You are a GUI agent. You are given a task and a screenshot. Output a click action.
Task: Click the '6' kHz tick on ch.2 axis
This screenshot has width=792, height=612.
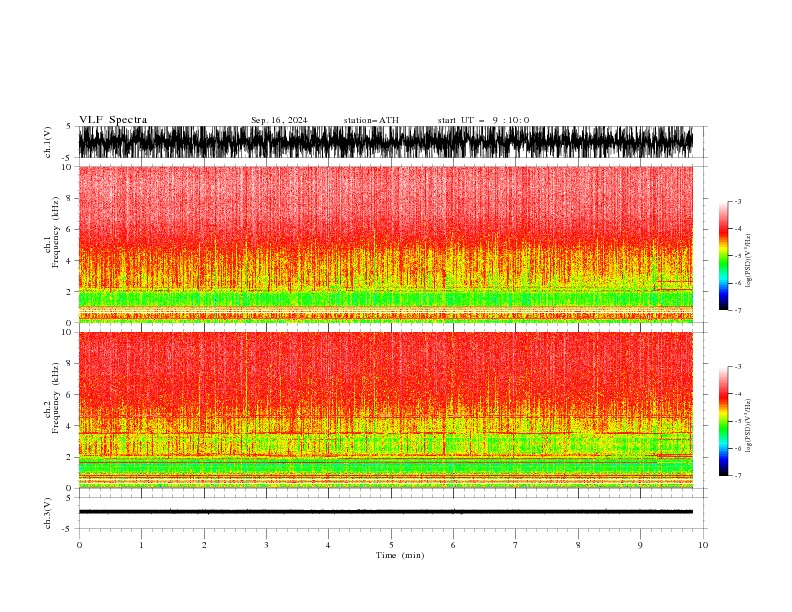tap(69, 394)
